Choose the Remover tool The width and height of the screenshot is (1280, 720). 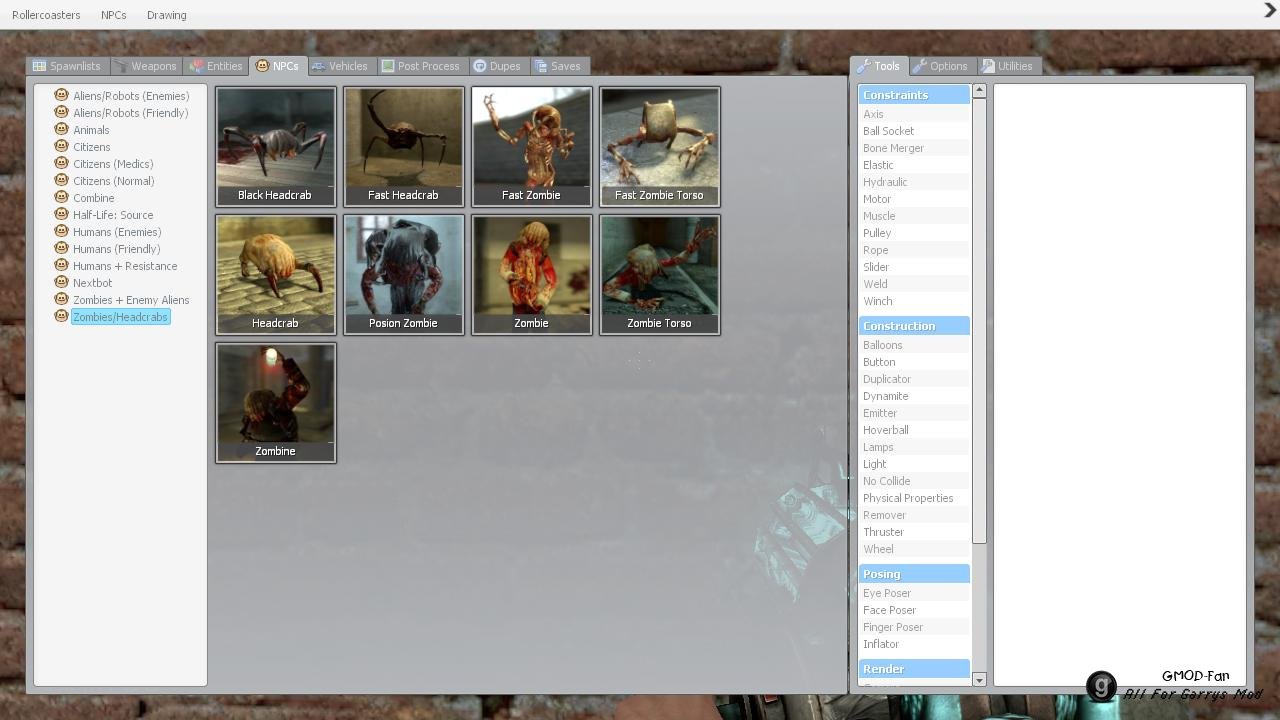914,515
